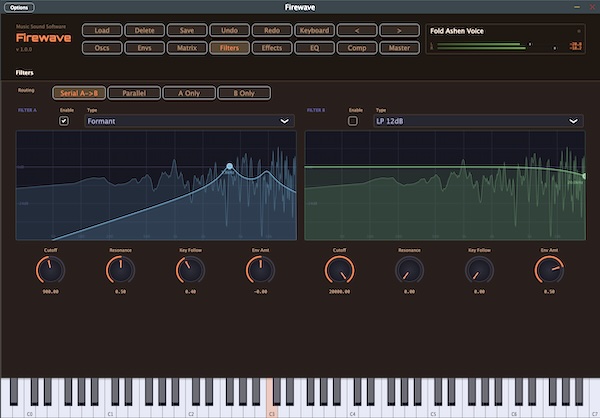Click the Filter A Env Amt knob
The image size is (600, 418).
[261, 270]
